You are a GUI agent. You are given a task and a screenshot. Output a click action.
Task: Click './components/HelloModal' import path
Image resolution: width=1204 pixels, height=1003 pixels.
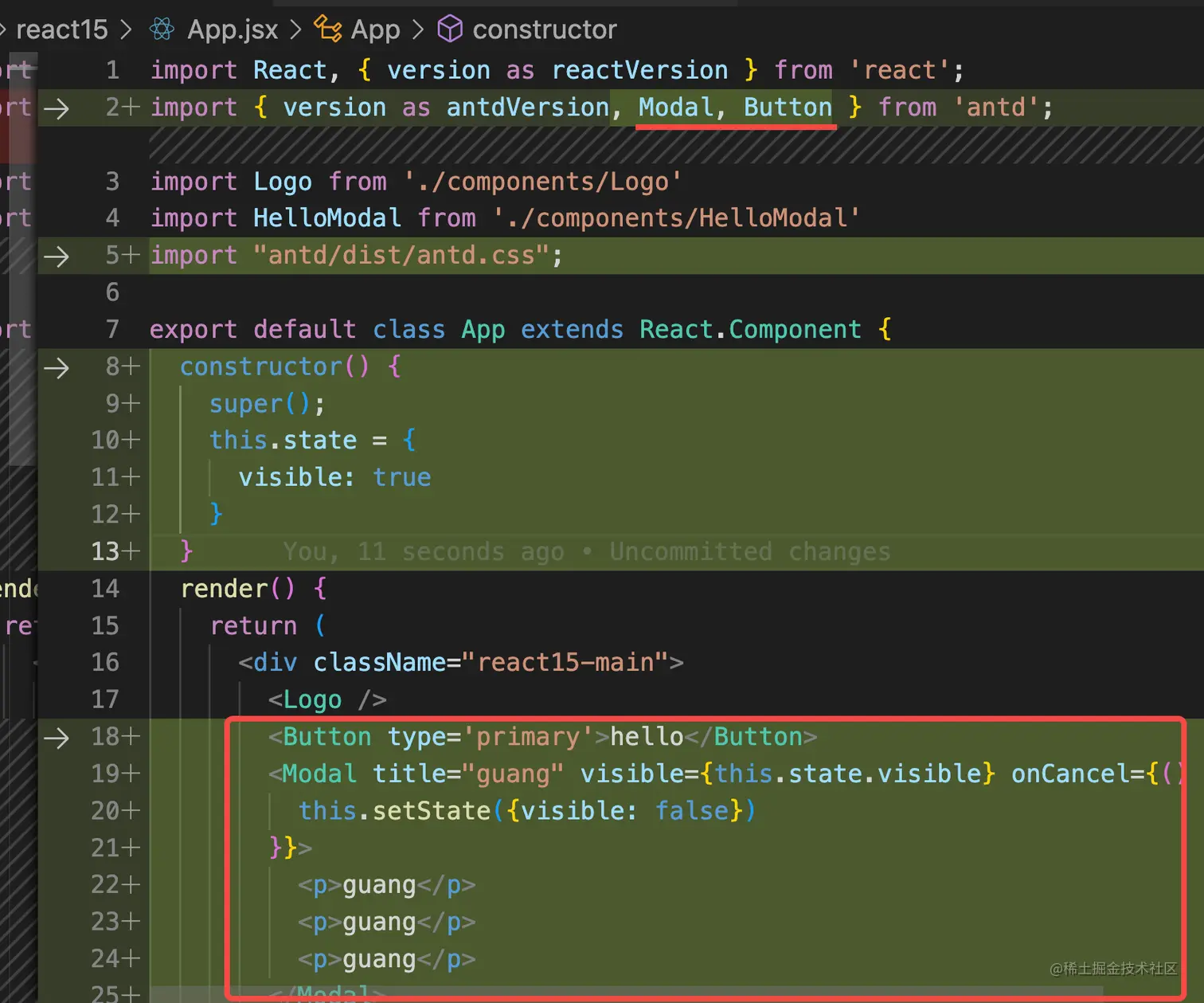click(x=676, y=217)
